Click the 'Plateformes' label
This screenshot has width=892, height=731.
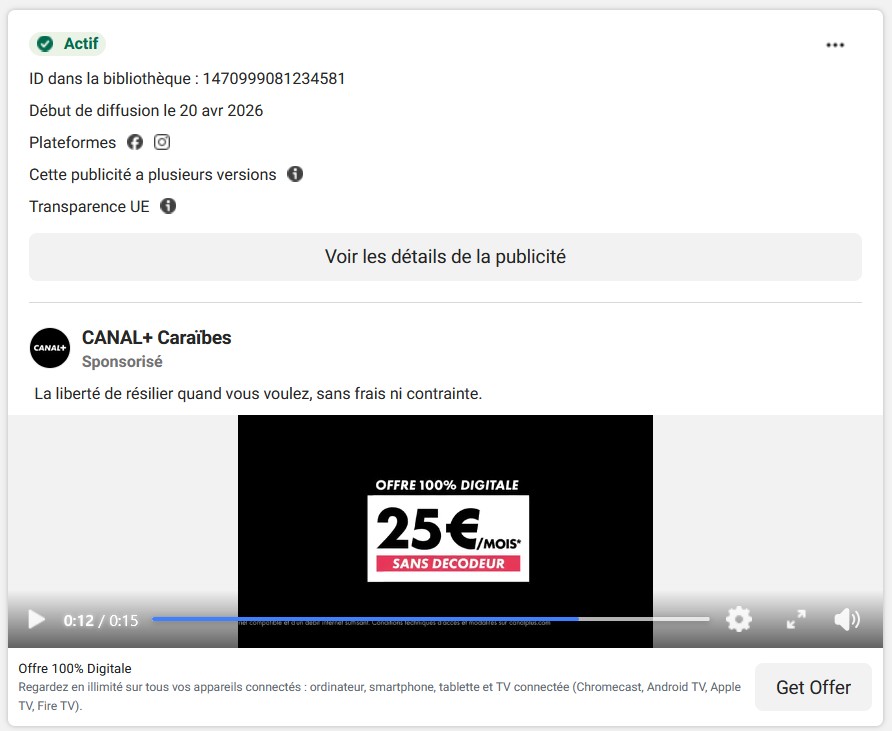(x=72, y=142)
